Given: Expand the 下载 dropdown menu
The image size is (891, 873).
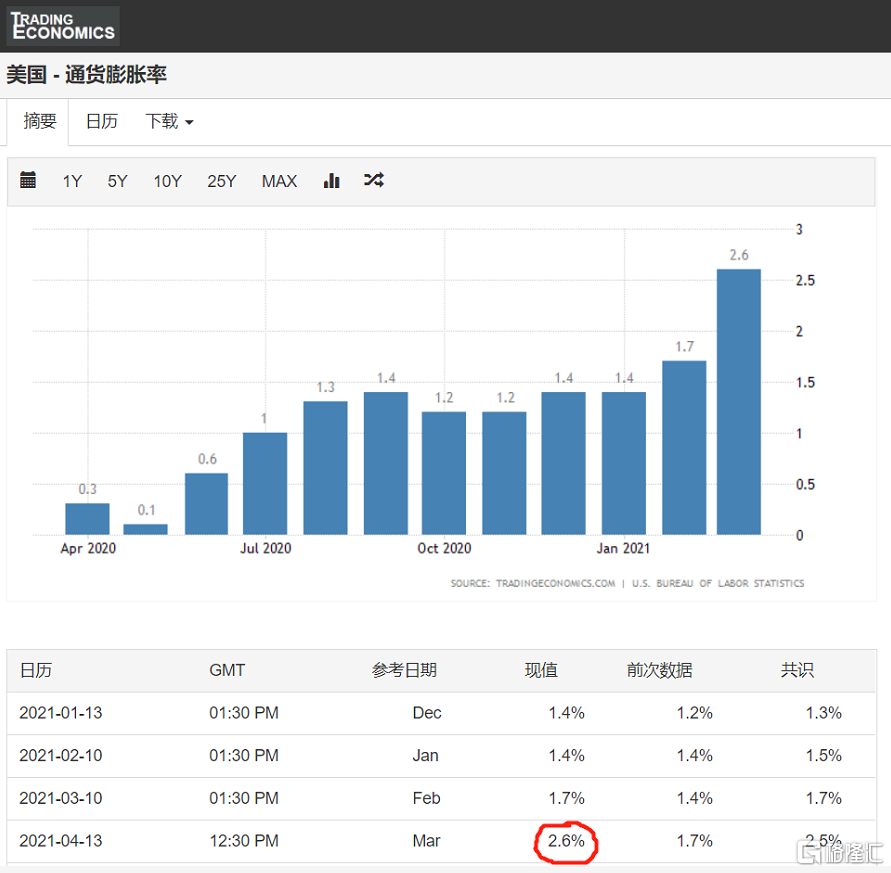Looking at the screenshot, I should click(168, 121).
